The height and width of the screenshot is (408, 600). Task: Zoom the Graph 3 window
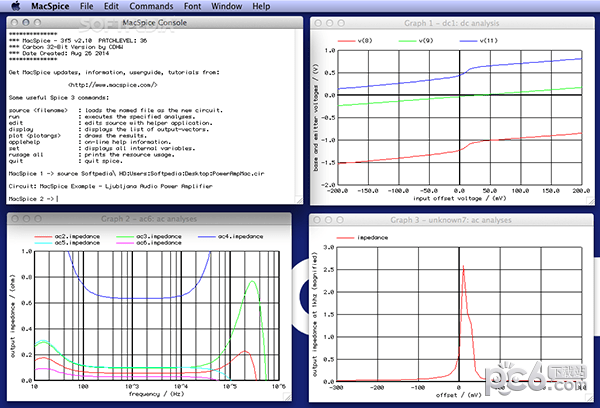coord(340,220)
